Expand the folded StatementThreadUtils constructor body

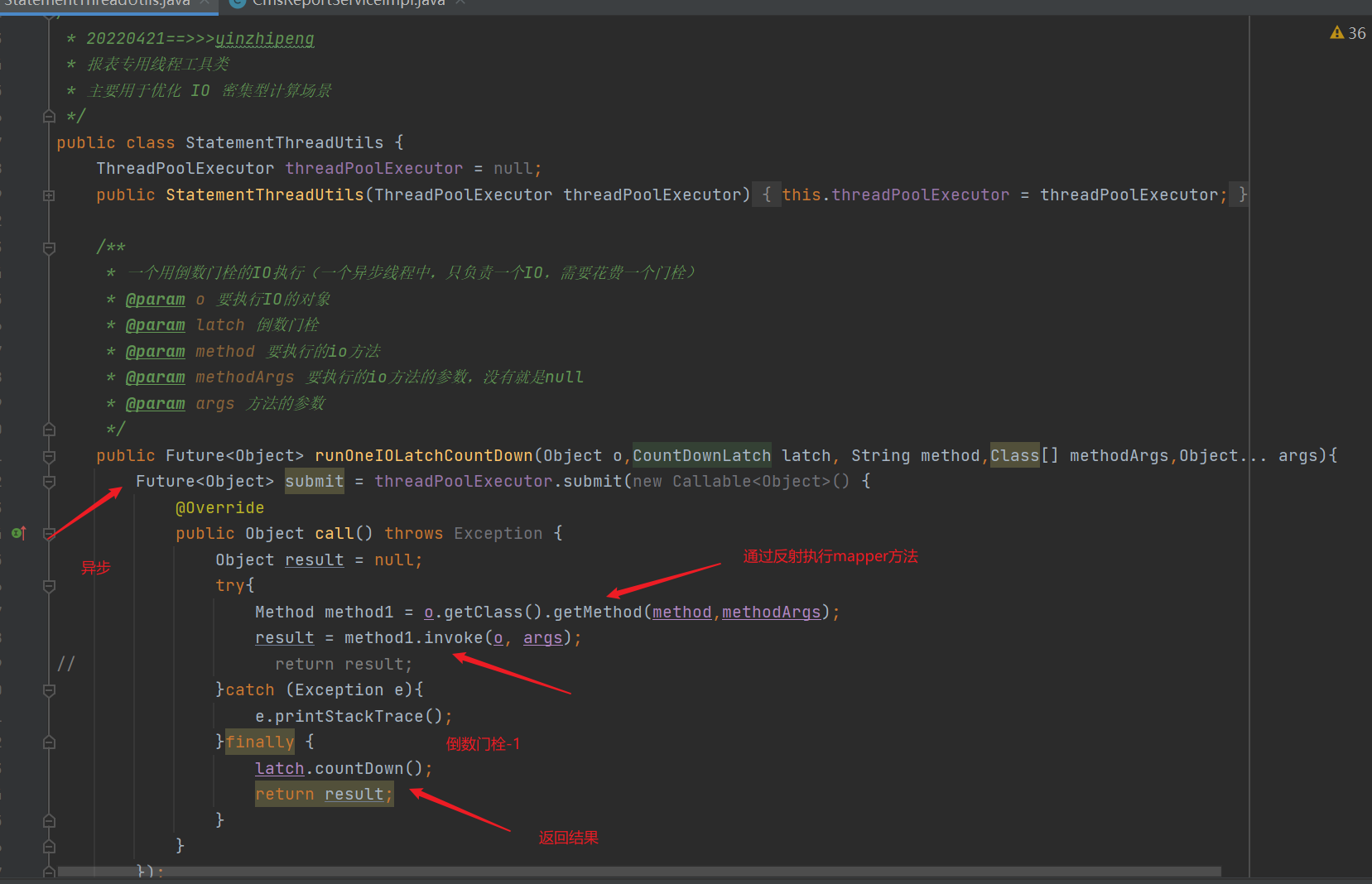(49, 195)
